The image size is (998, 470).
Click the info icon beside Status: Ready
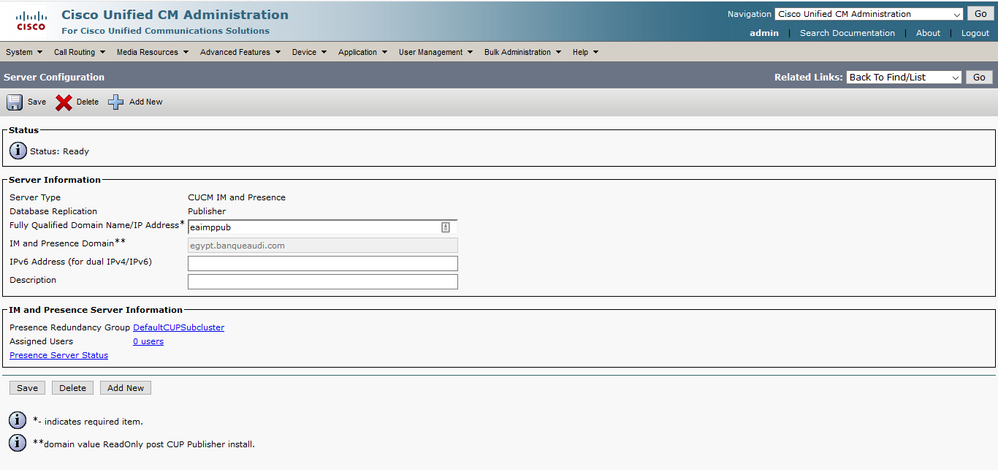[x=18, y=152]
